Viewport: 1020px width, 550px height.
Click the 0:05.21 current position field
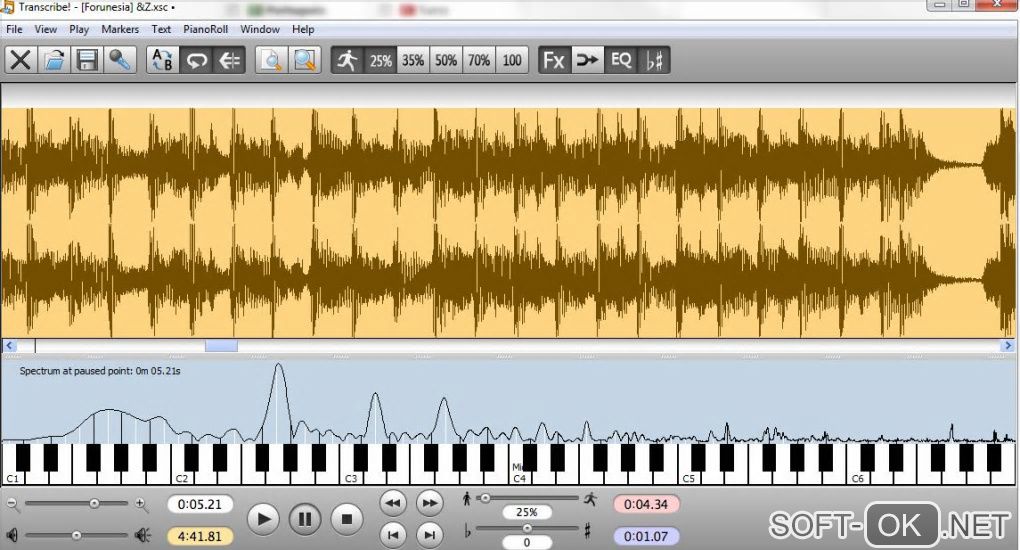[200, 504]
